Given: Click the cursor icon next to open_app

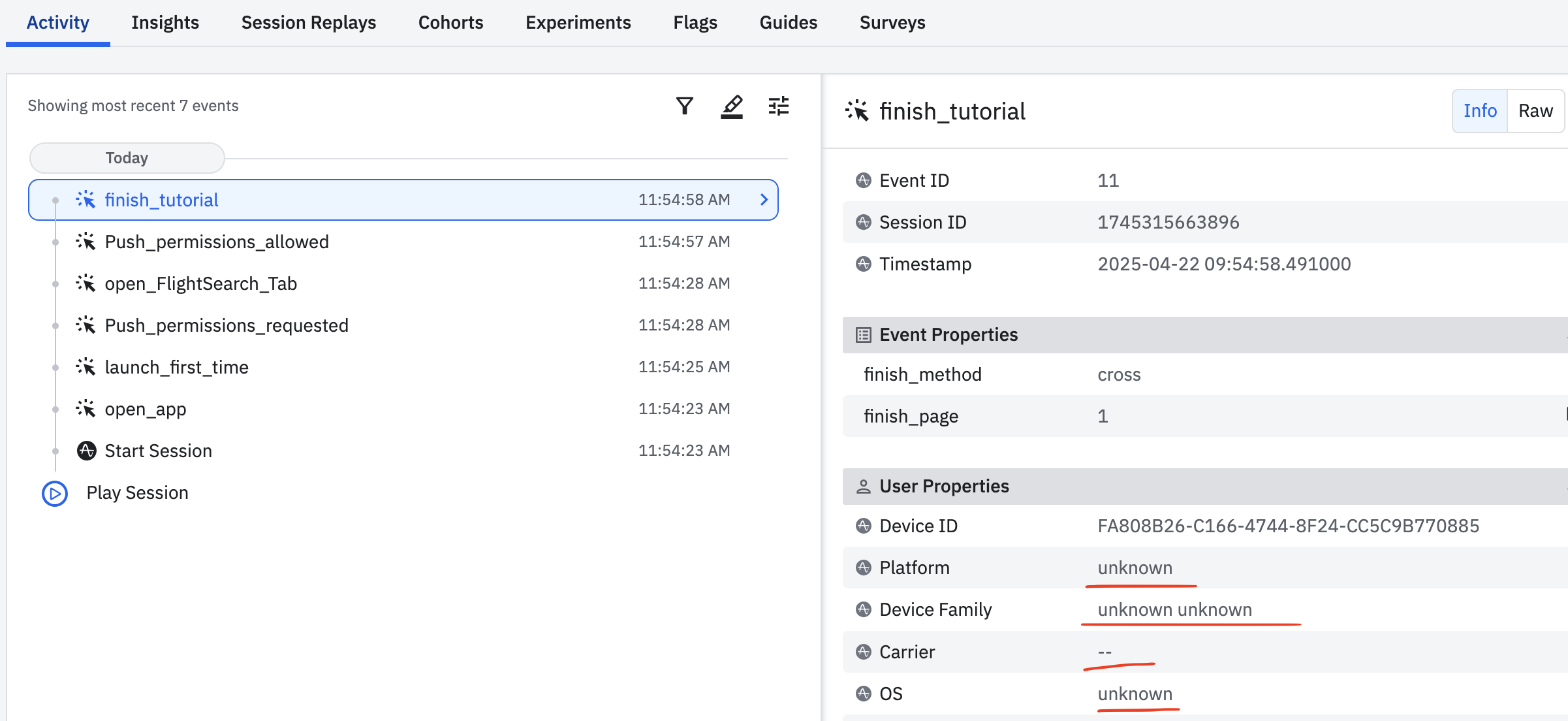Looking at the screenshot, I should [x=86, y=409].
